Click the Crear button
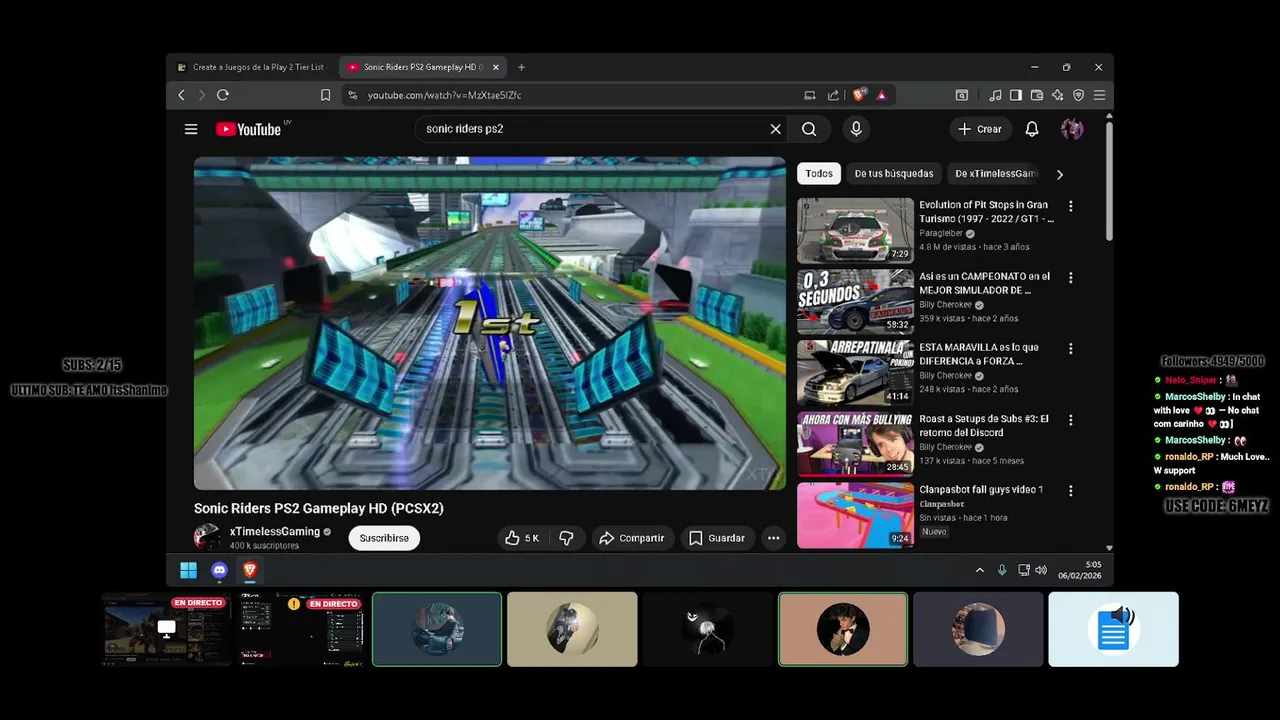 coord(979,129)
